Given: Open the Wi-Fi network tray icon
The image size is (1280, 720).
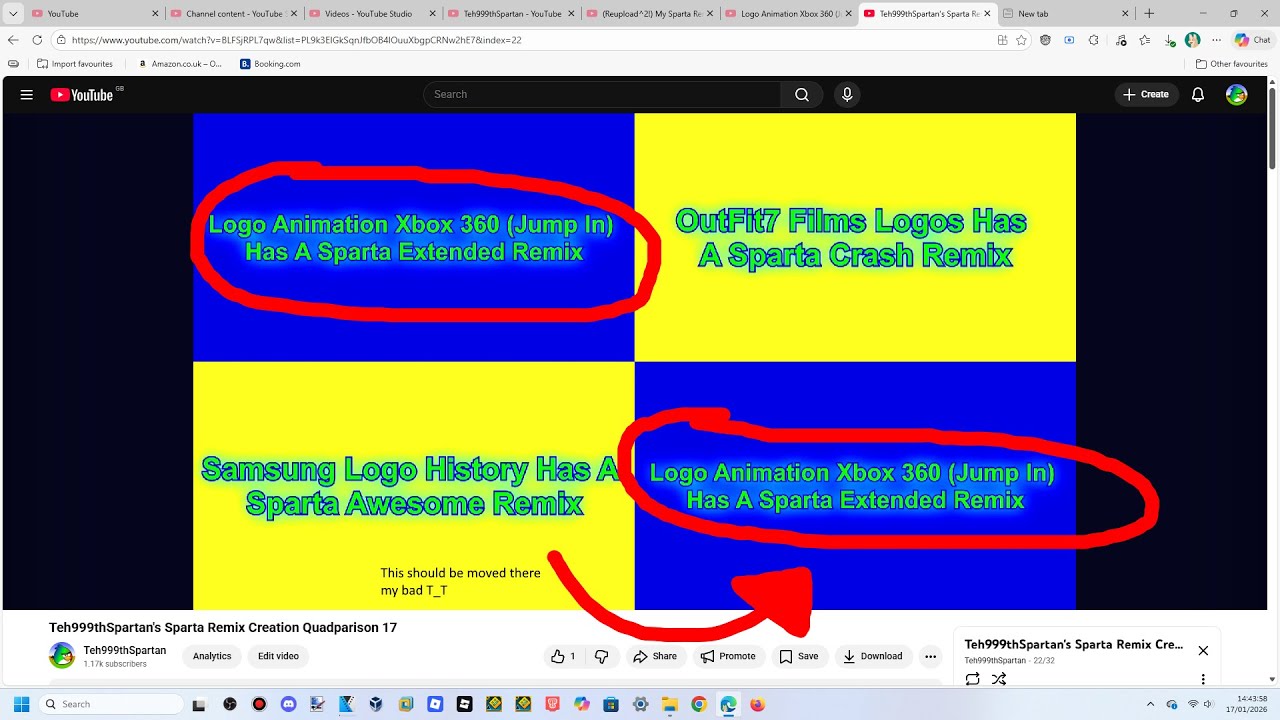Looking at the screenshot, I should pos(1192,704).
